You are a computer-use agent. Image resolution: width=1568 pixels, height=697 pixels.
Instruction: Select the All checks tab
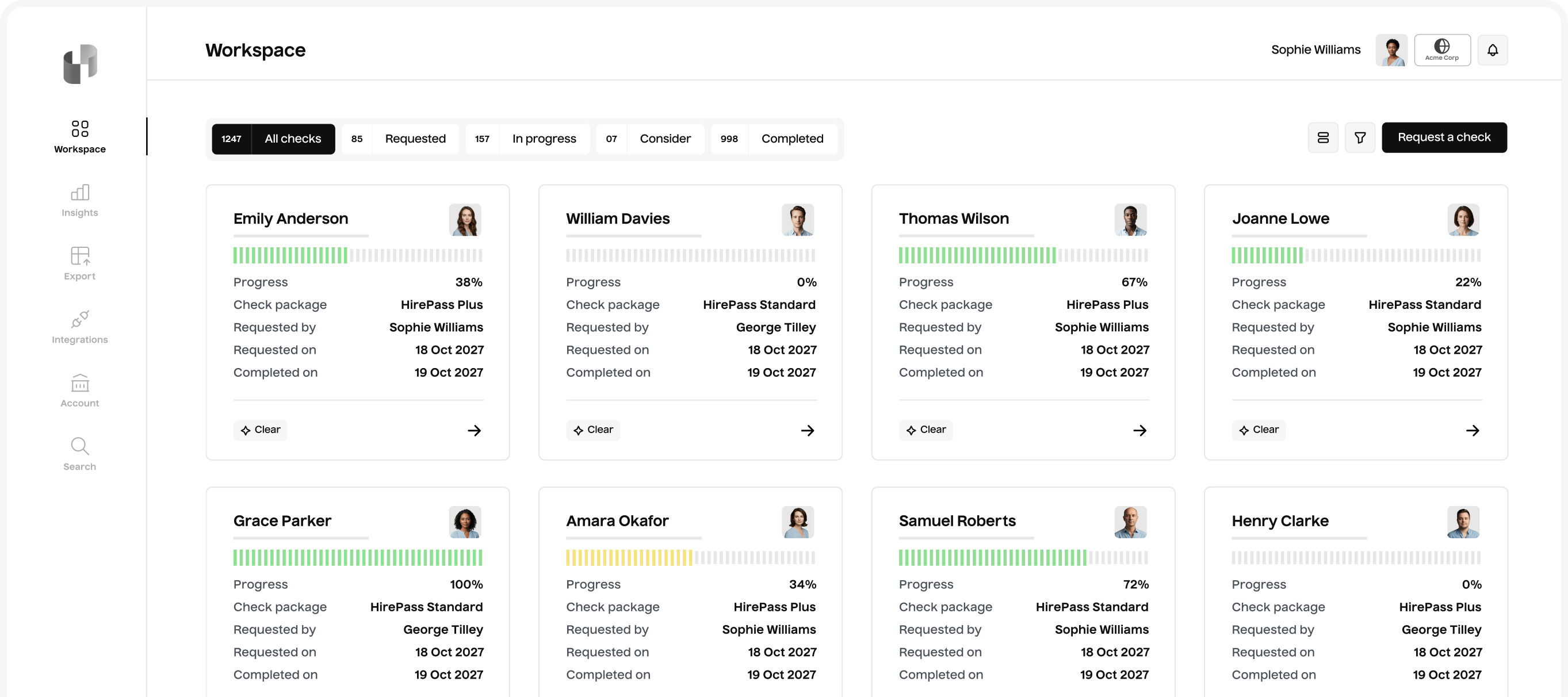(273, 139)
